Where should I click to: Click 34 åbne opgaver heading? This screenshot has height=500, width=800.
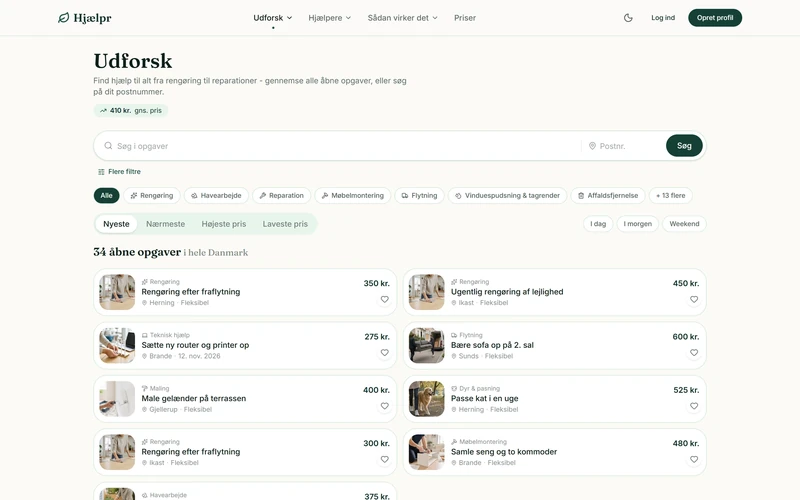(137, 252)
